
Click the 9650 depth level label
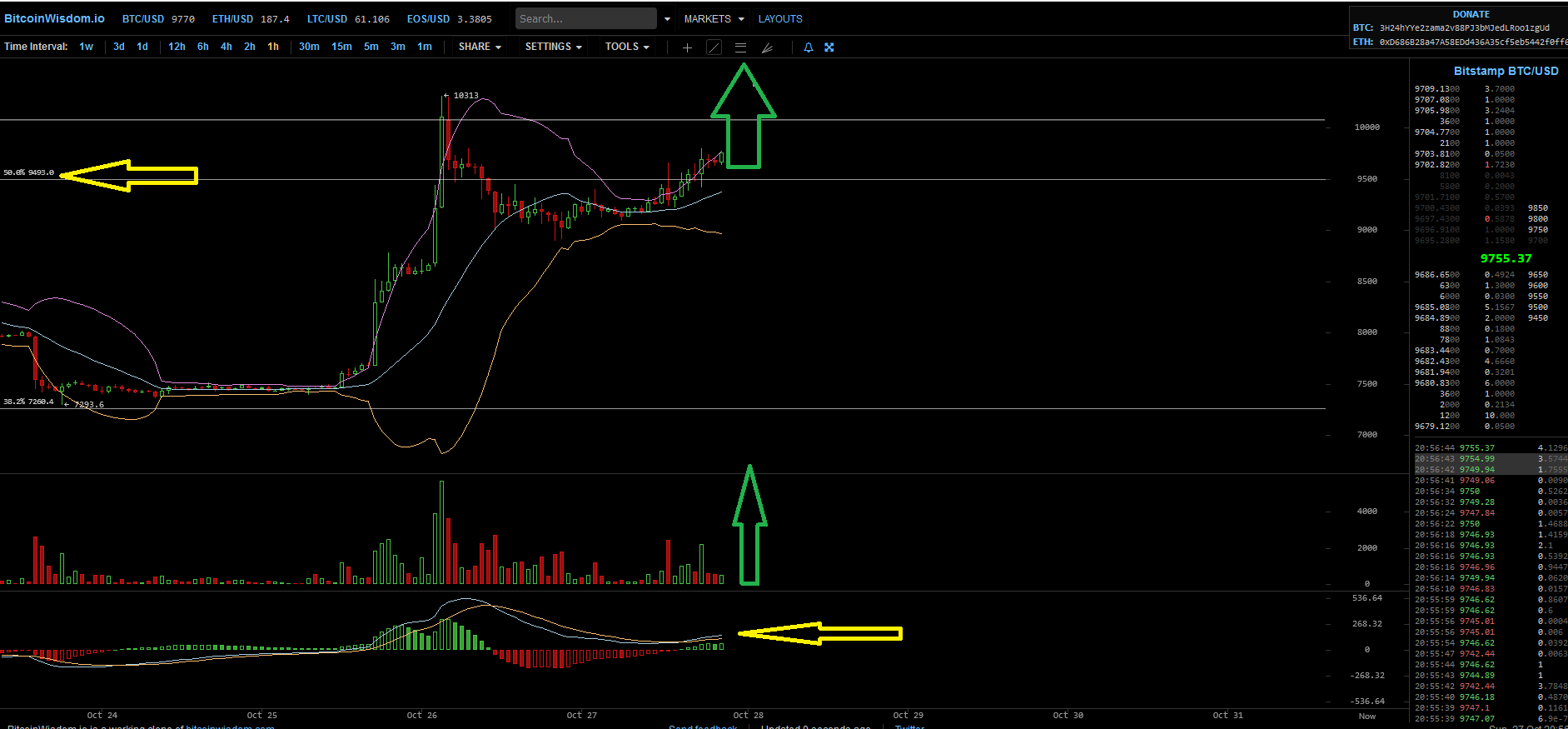click(x=1538, y=275)
